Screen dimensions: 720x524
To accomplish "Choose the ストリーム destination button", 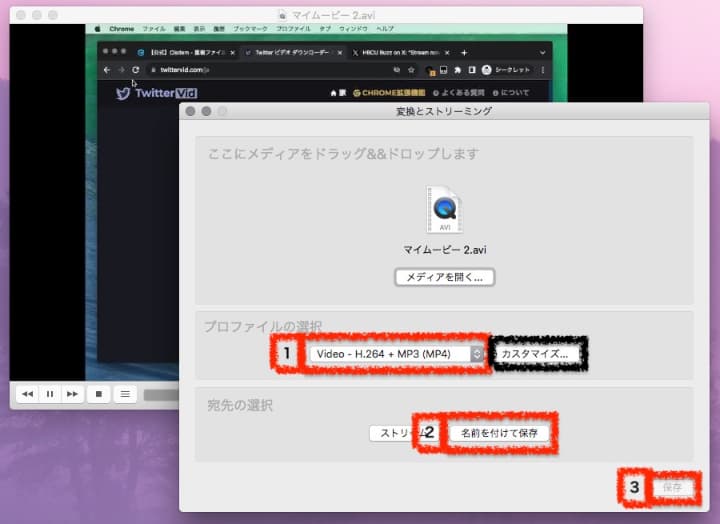I will (x=394, y=433).
